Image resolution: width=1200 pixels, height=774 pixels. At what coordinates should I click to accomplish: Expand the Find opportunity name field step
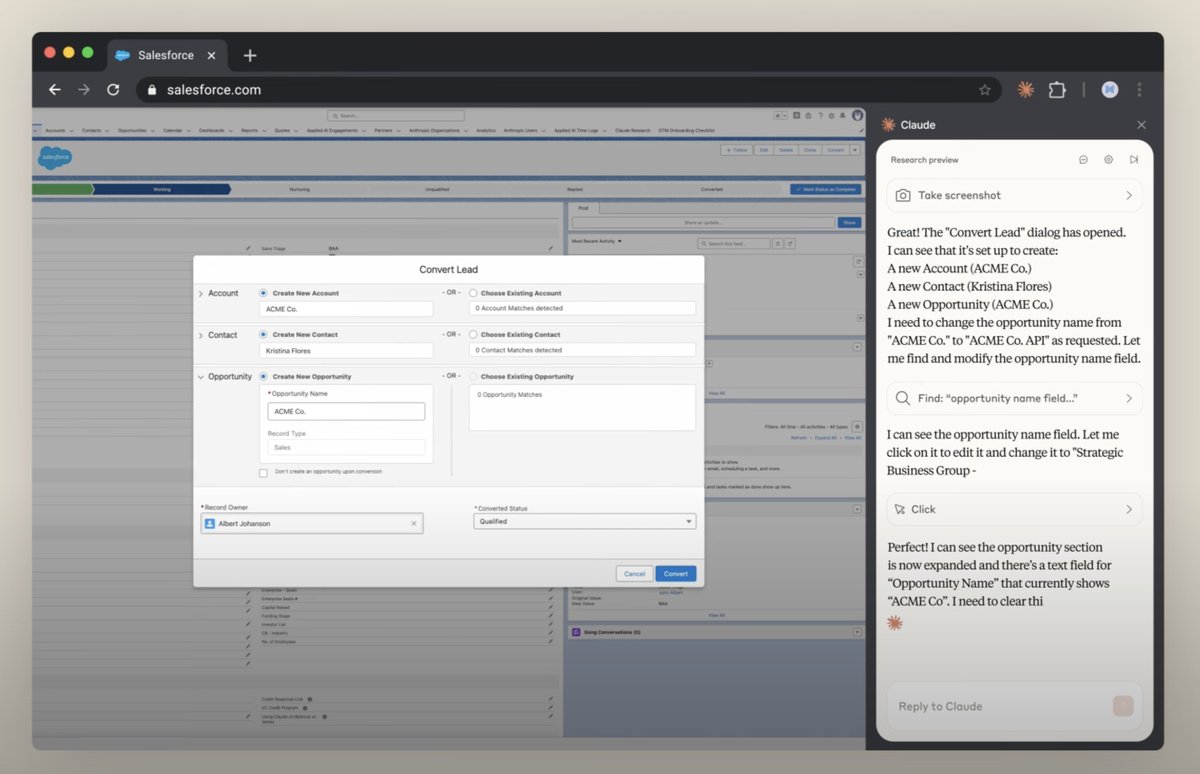[1128, 398]
